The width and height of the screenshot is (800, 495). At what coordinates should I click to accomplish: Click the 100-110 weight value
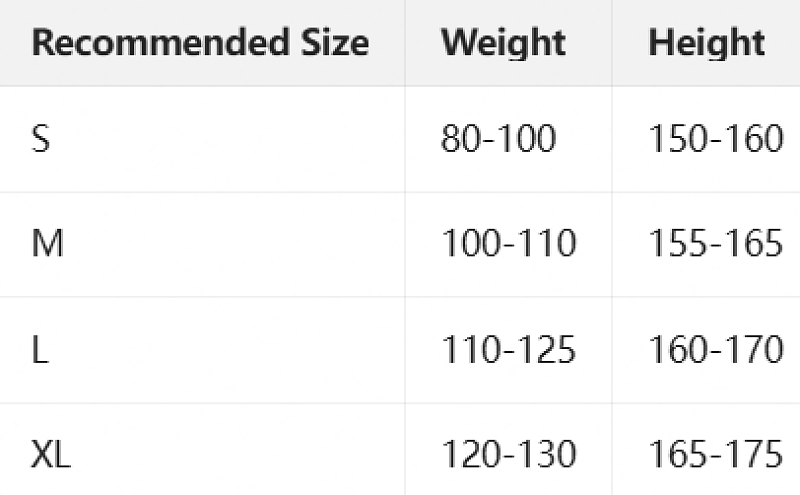(x=509, y=243)
